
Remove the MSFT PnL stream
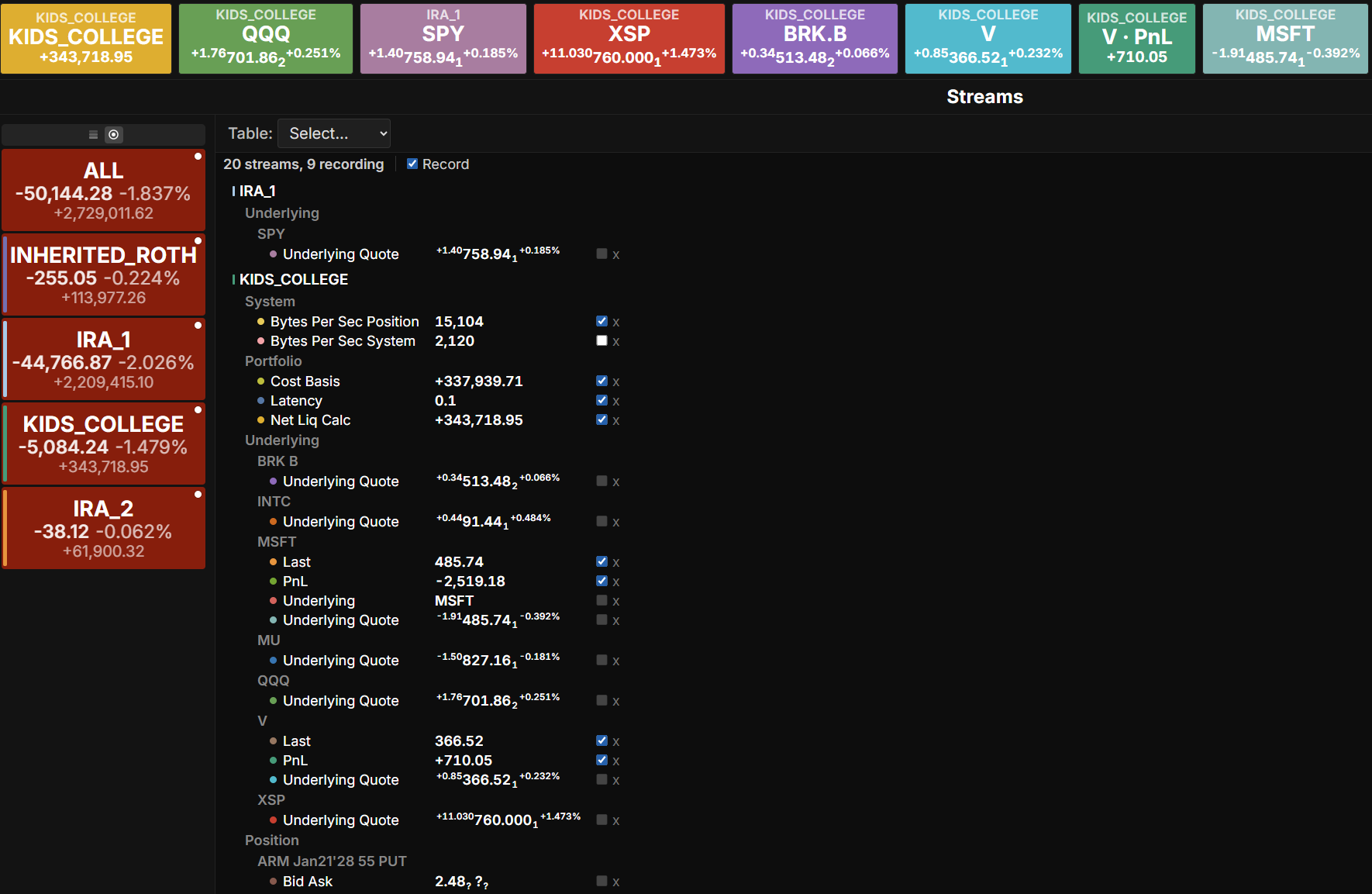pyautogui.click(x=616, y=582)
